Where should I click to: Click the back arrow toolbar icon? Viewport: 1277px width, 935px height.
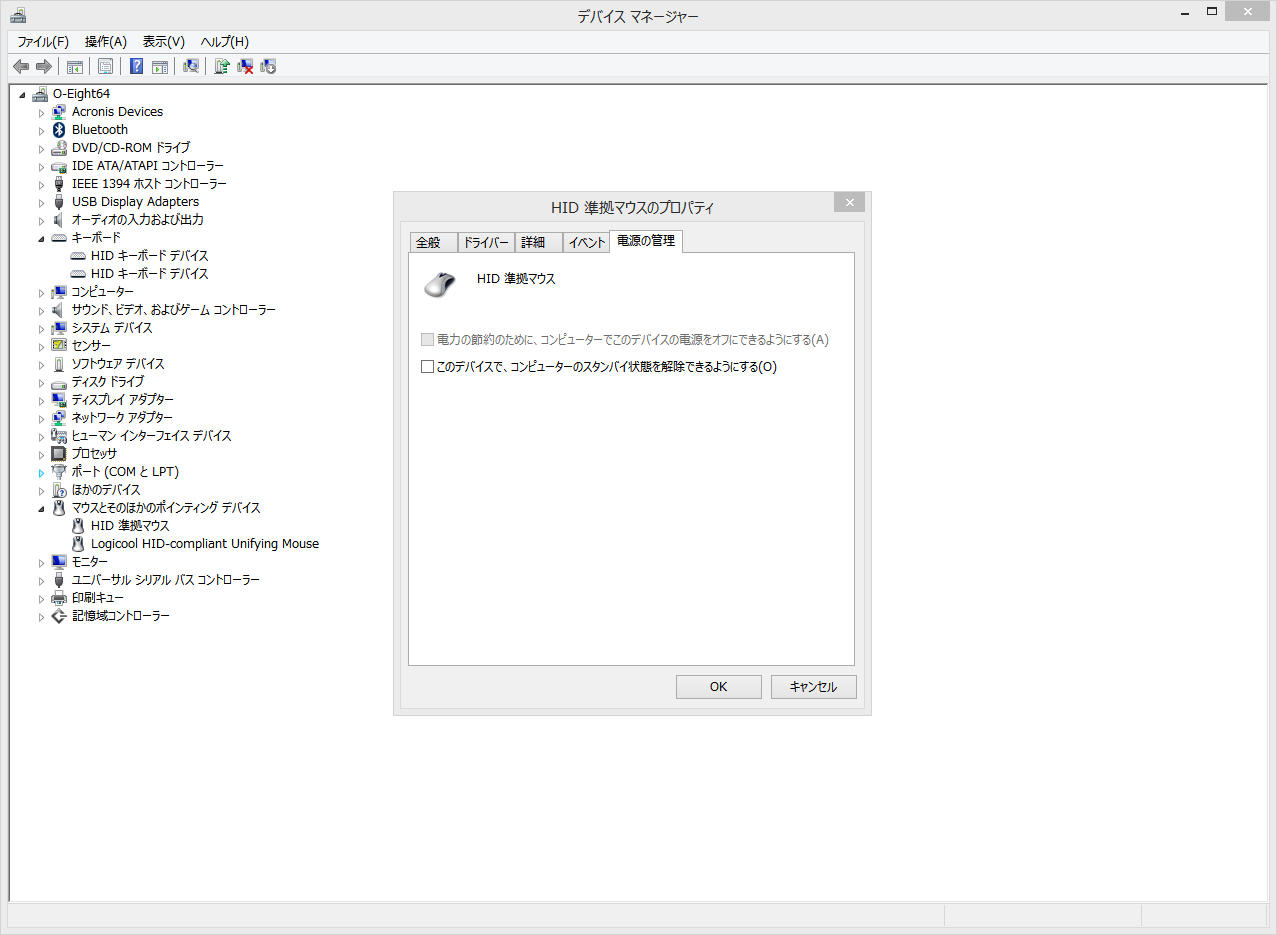(20, 66)
